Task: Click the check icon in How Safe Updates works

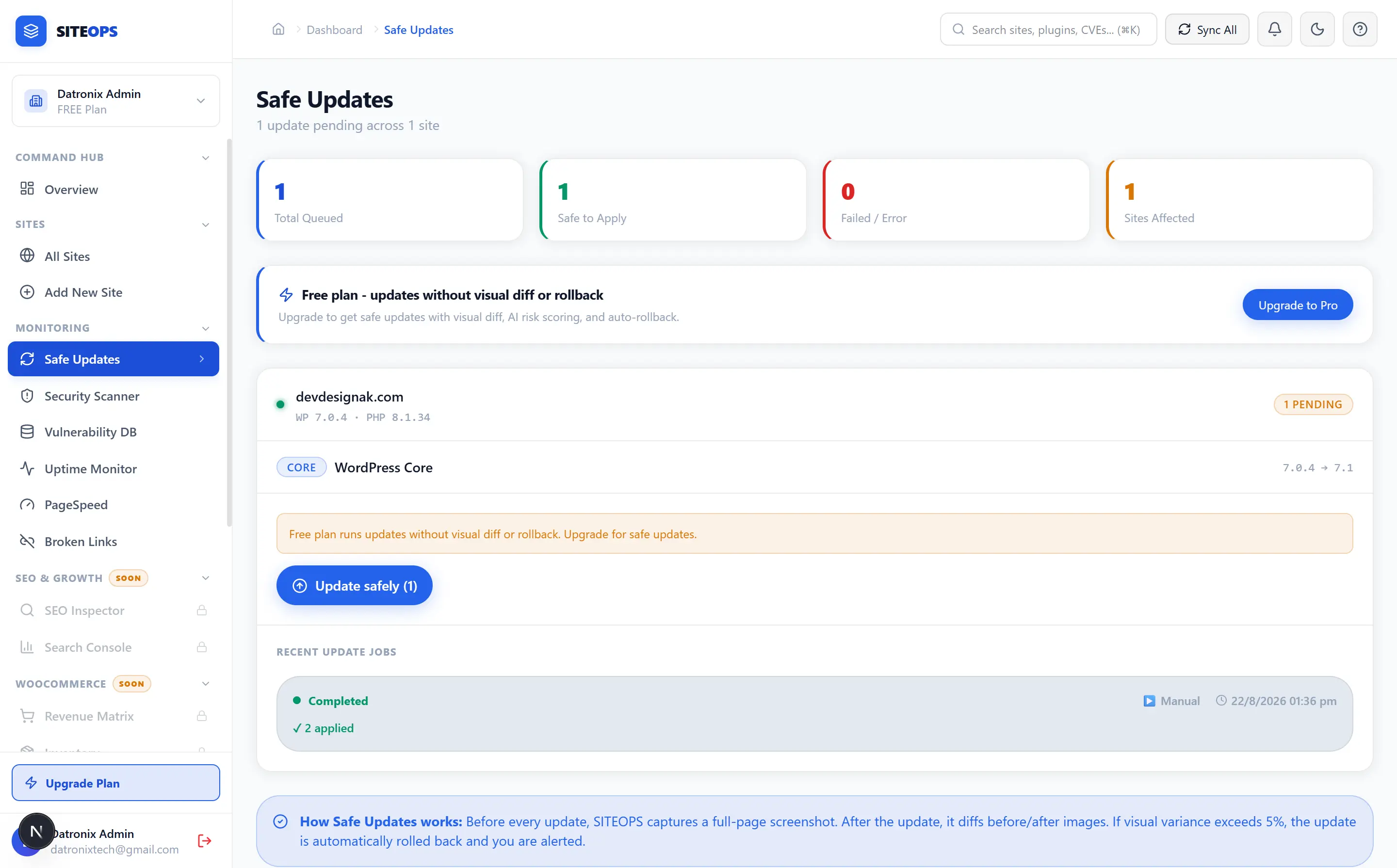Action: [280, 821]
